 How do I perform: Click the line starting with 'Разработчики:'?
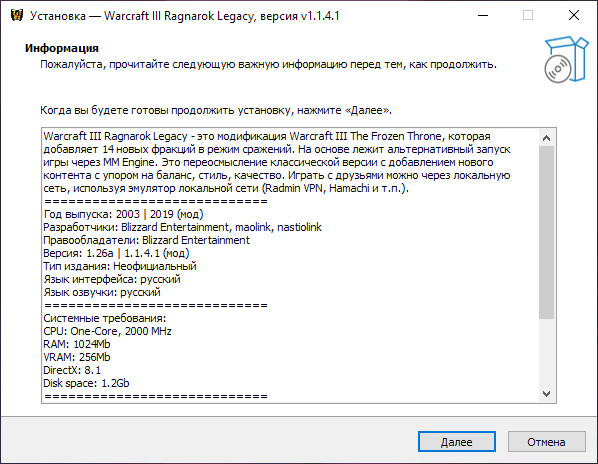point(182,227)
